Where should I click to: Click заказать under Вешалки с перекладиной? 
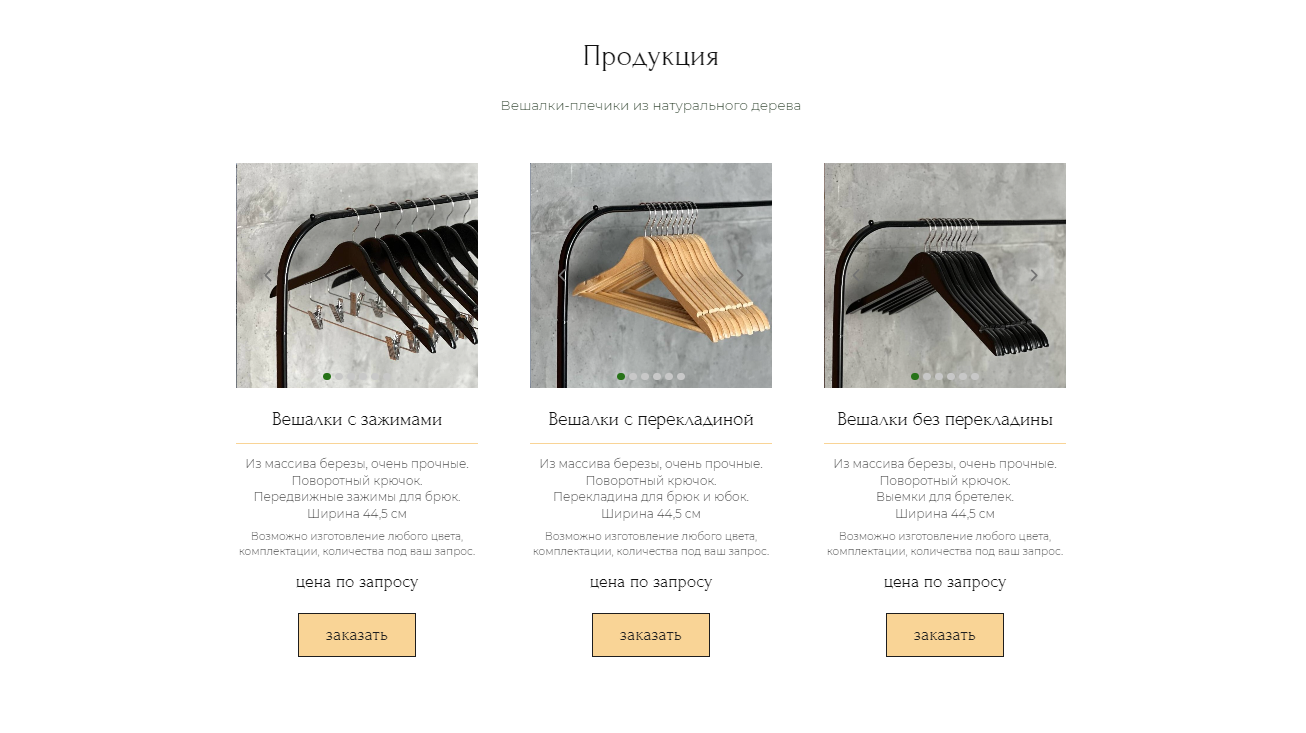point(651,635)
